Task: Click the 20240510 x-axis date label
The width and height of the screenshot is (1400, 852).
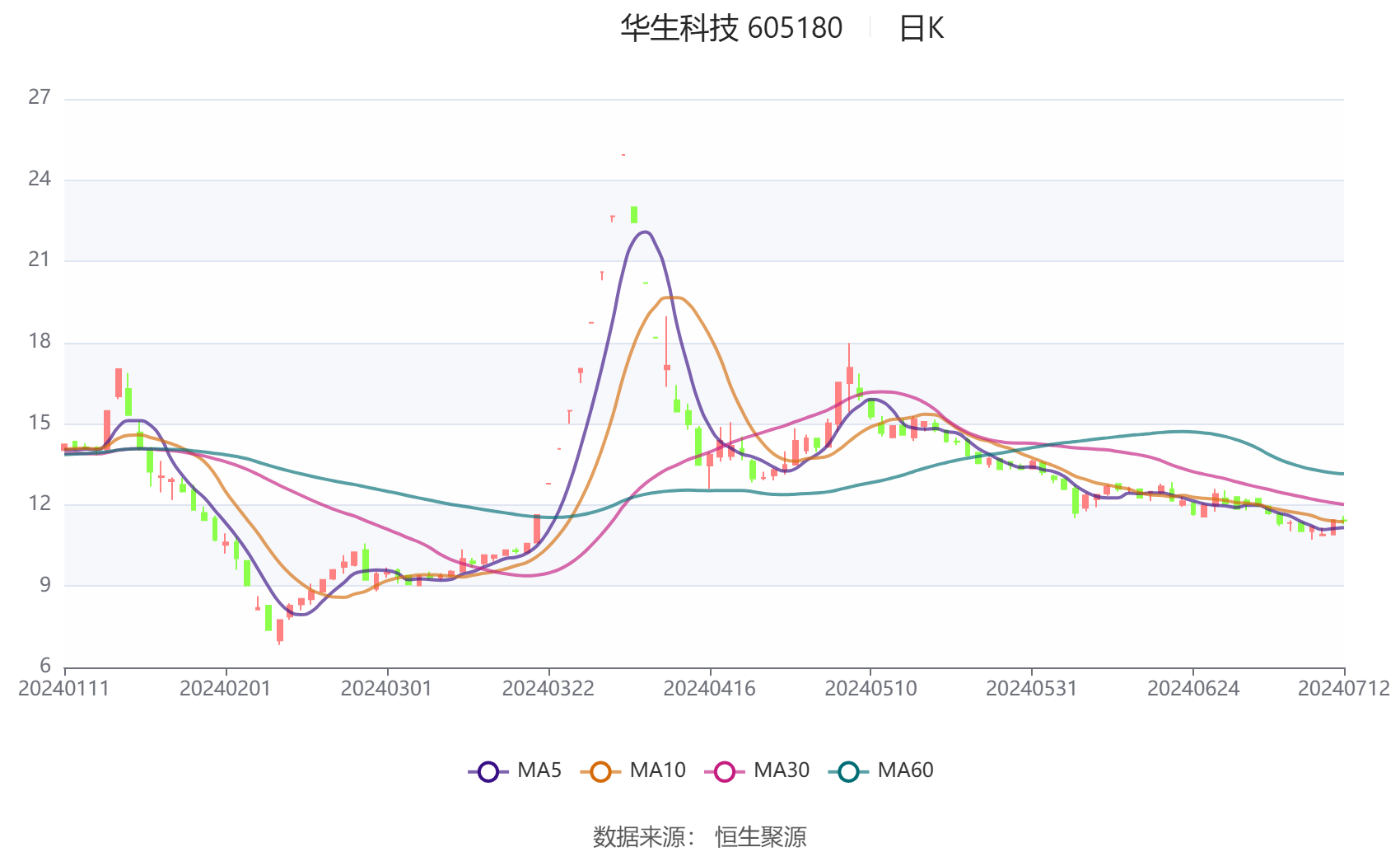Action: coord(871,689)
